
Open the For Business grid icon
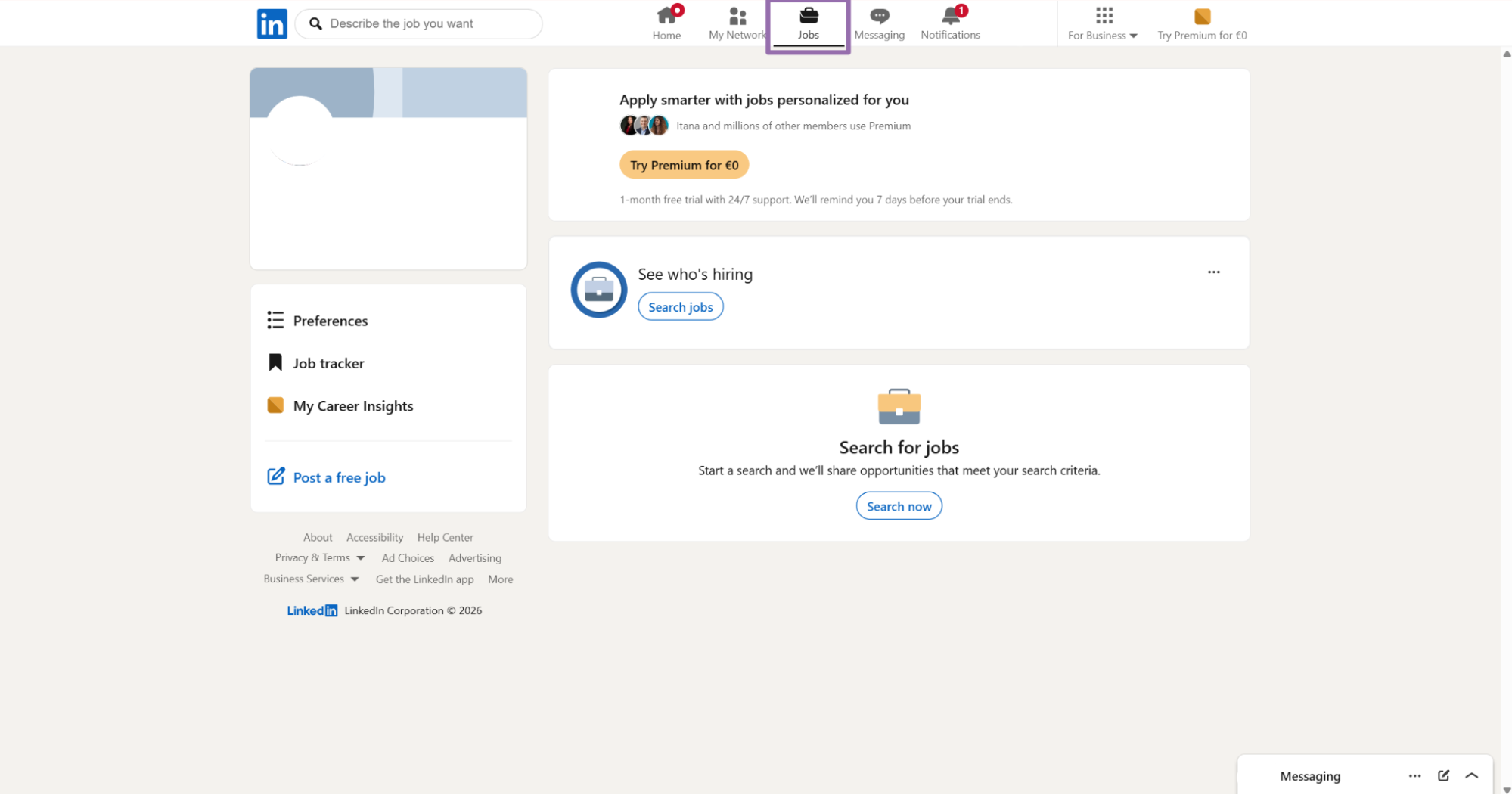[x=1104, y=15]
